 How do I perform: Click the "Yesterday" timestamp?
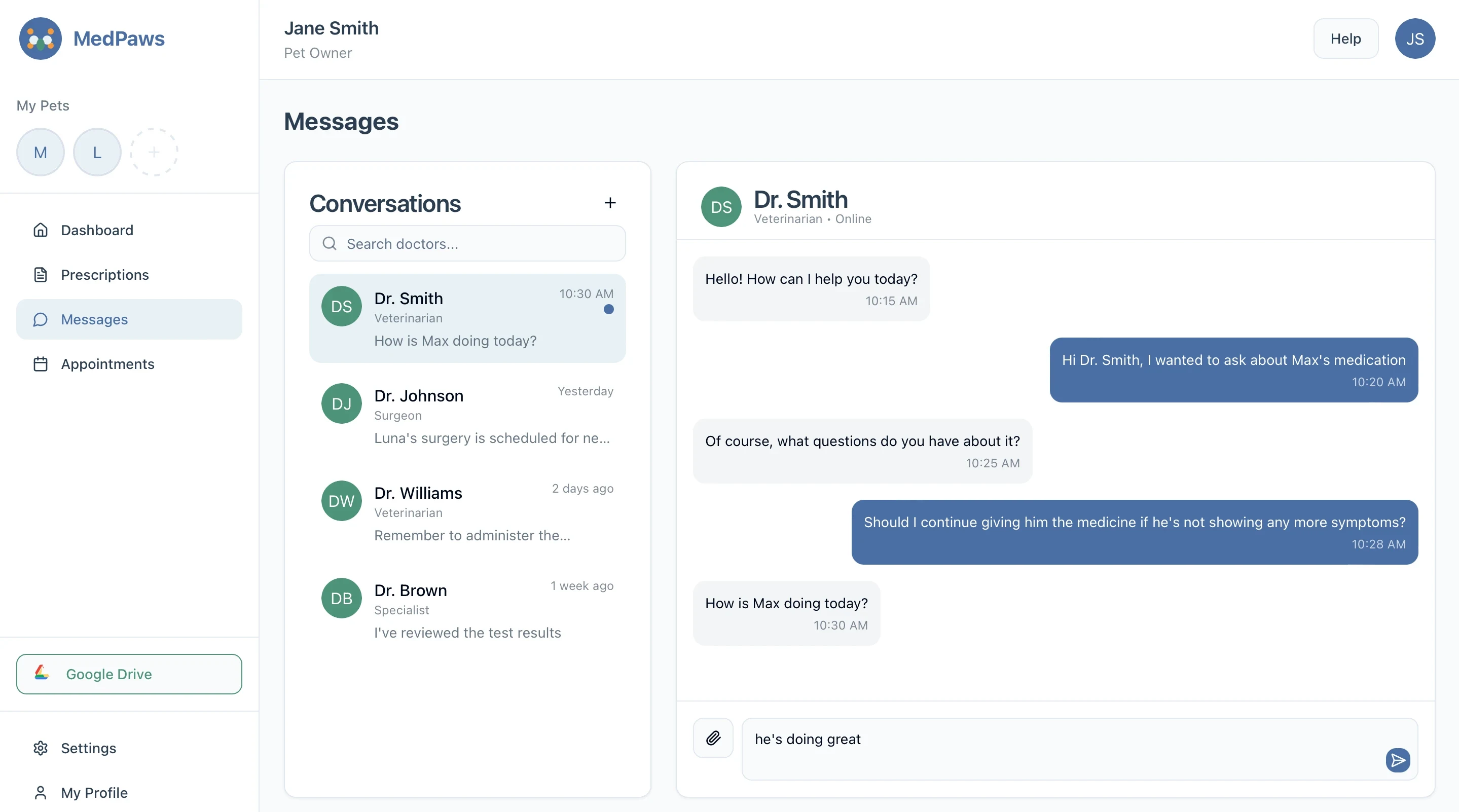point(585,391)
